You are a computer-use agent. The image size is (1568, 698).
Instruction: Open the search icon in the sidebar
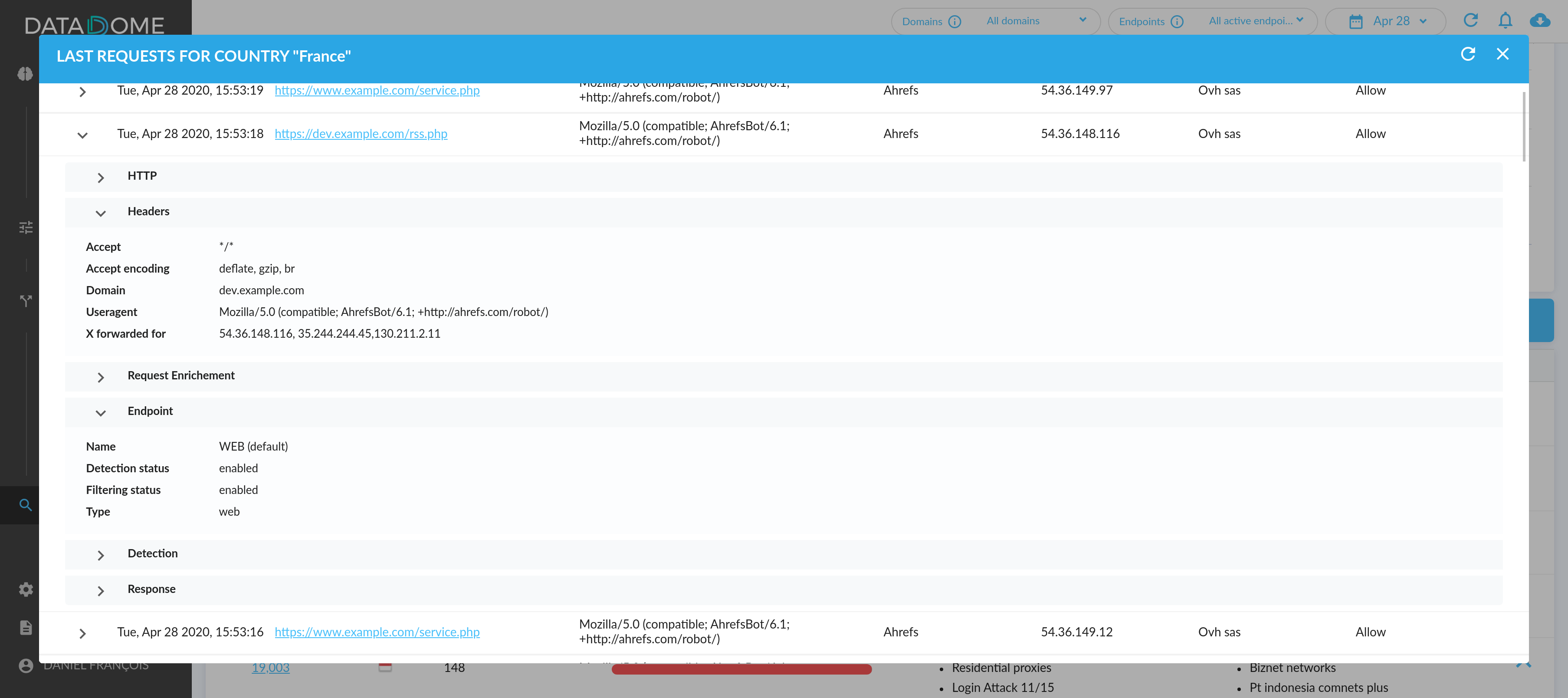point(25,505)
